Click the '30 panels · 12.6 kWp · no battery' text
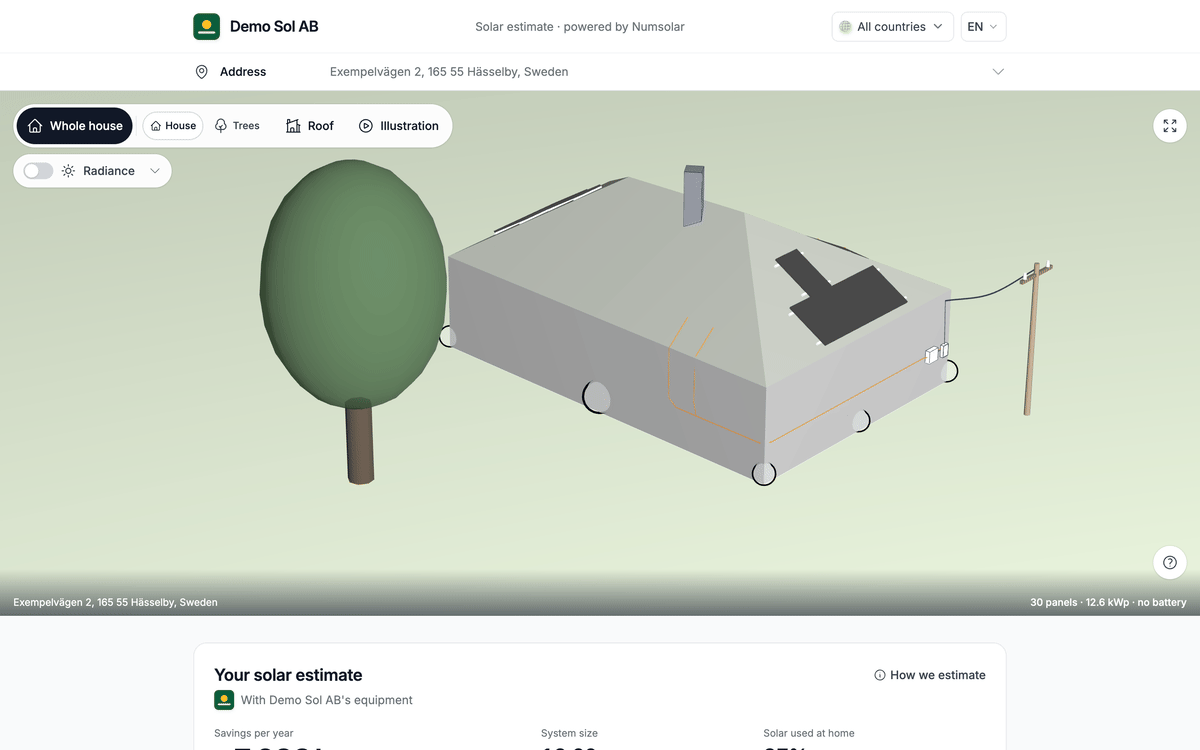 click(1108, 602)
